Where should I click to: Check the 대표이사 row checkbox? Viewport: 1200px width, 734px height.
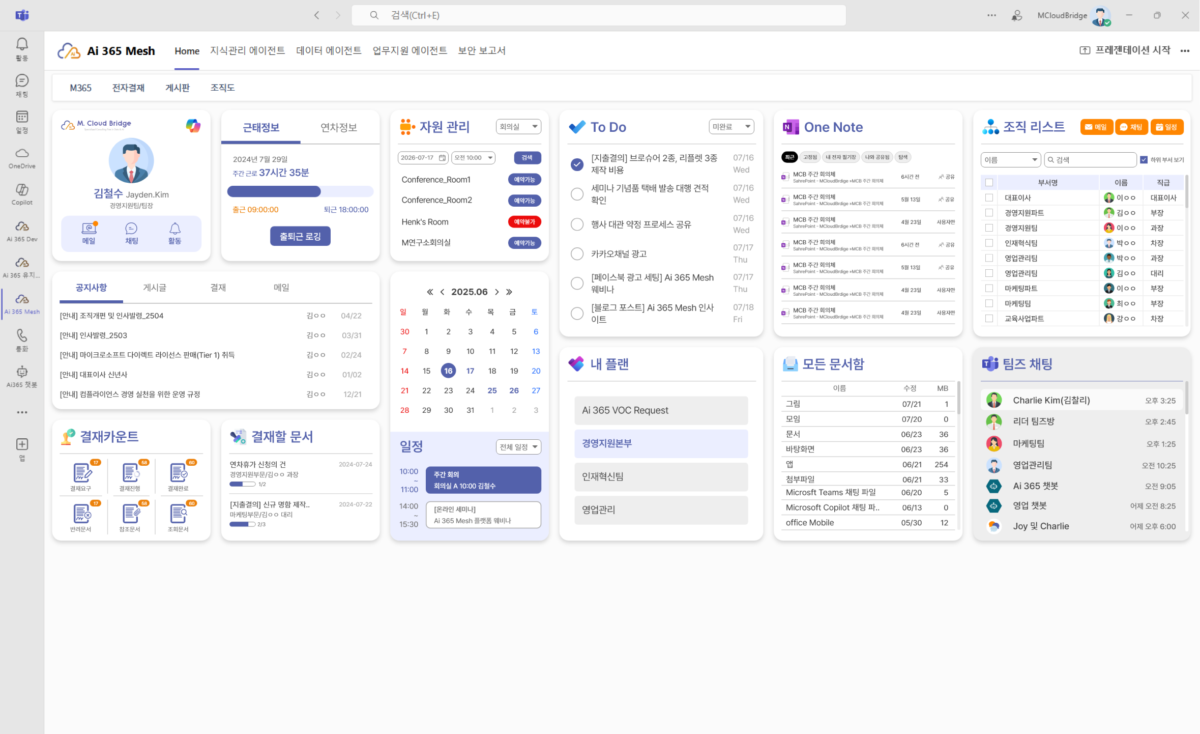tap(989, 198)
